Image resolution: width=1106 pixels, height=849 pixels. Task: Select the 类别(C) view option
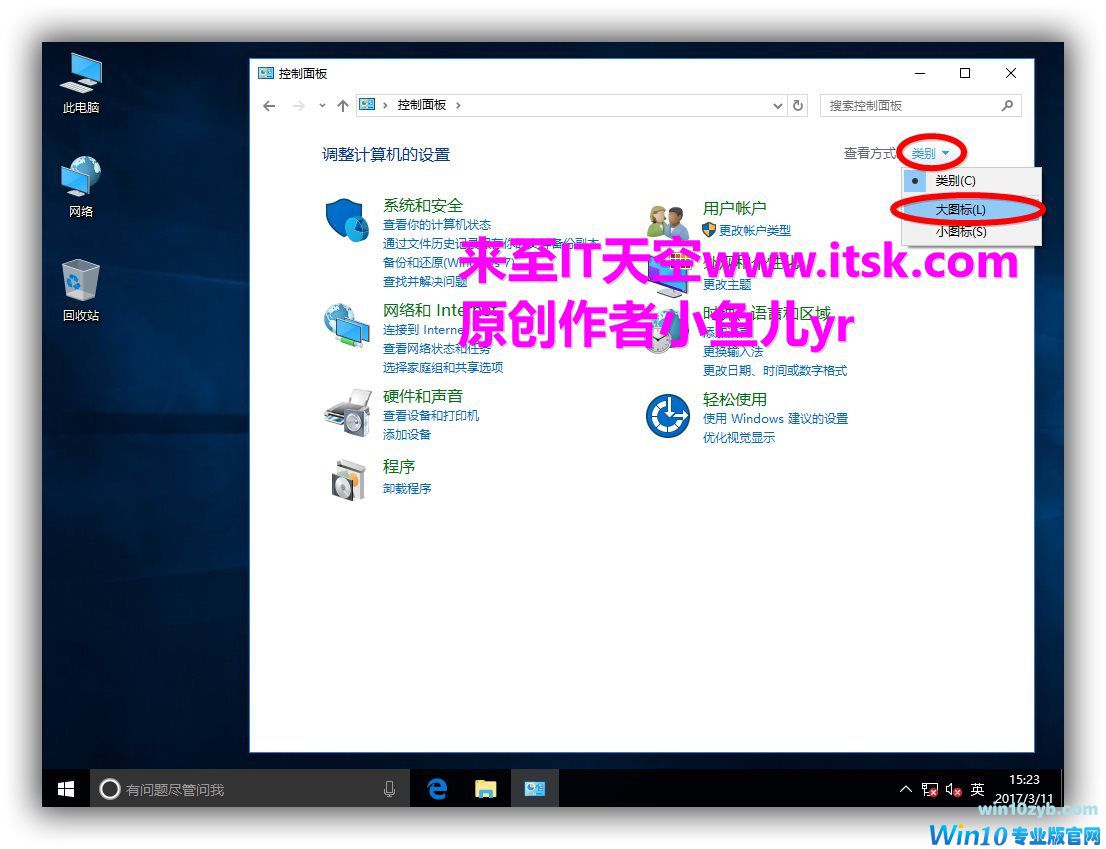971,181
